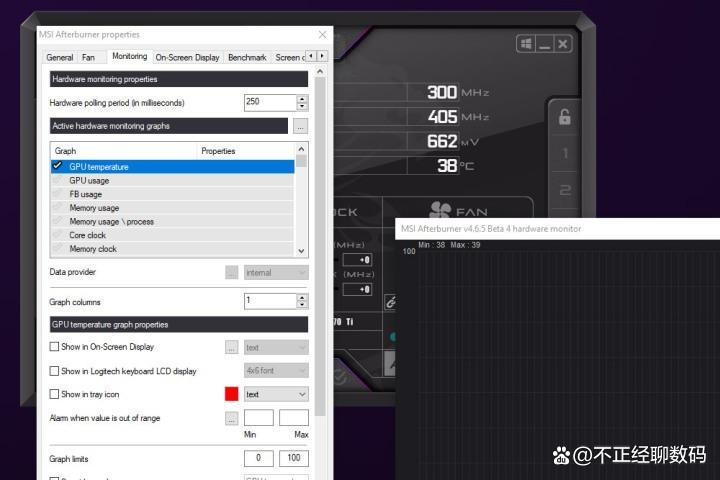
Task: Open the Benchmark tab
Action: 247,57
